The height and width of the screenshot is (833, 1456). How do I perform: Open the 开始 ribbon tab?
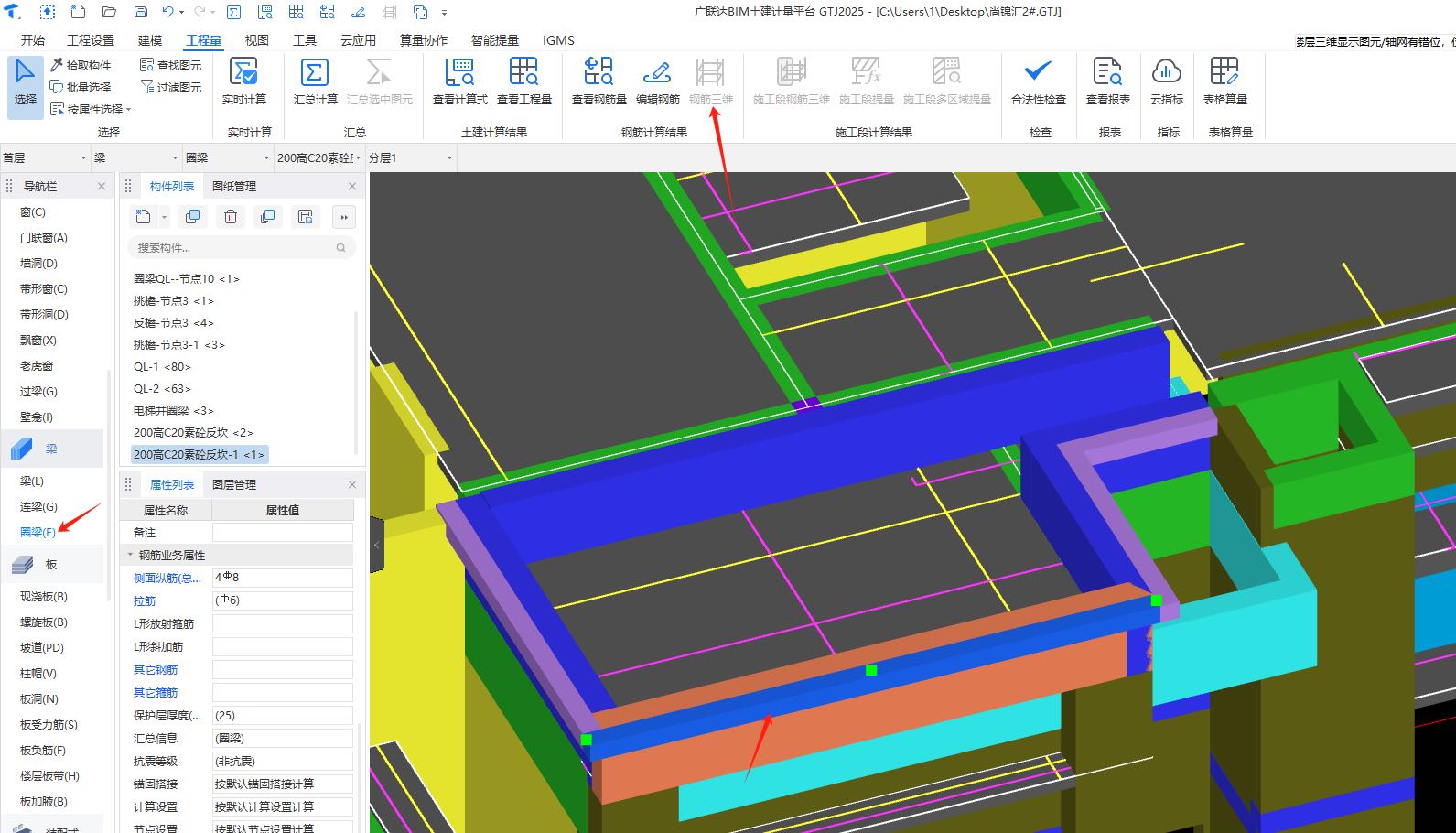(x=33, y=40)
